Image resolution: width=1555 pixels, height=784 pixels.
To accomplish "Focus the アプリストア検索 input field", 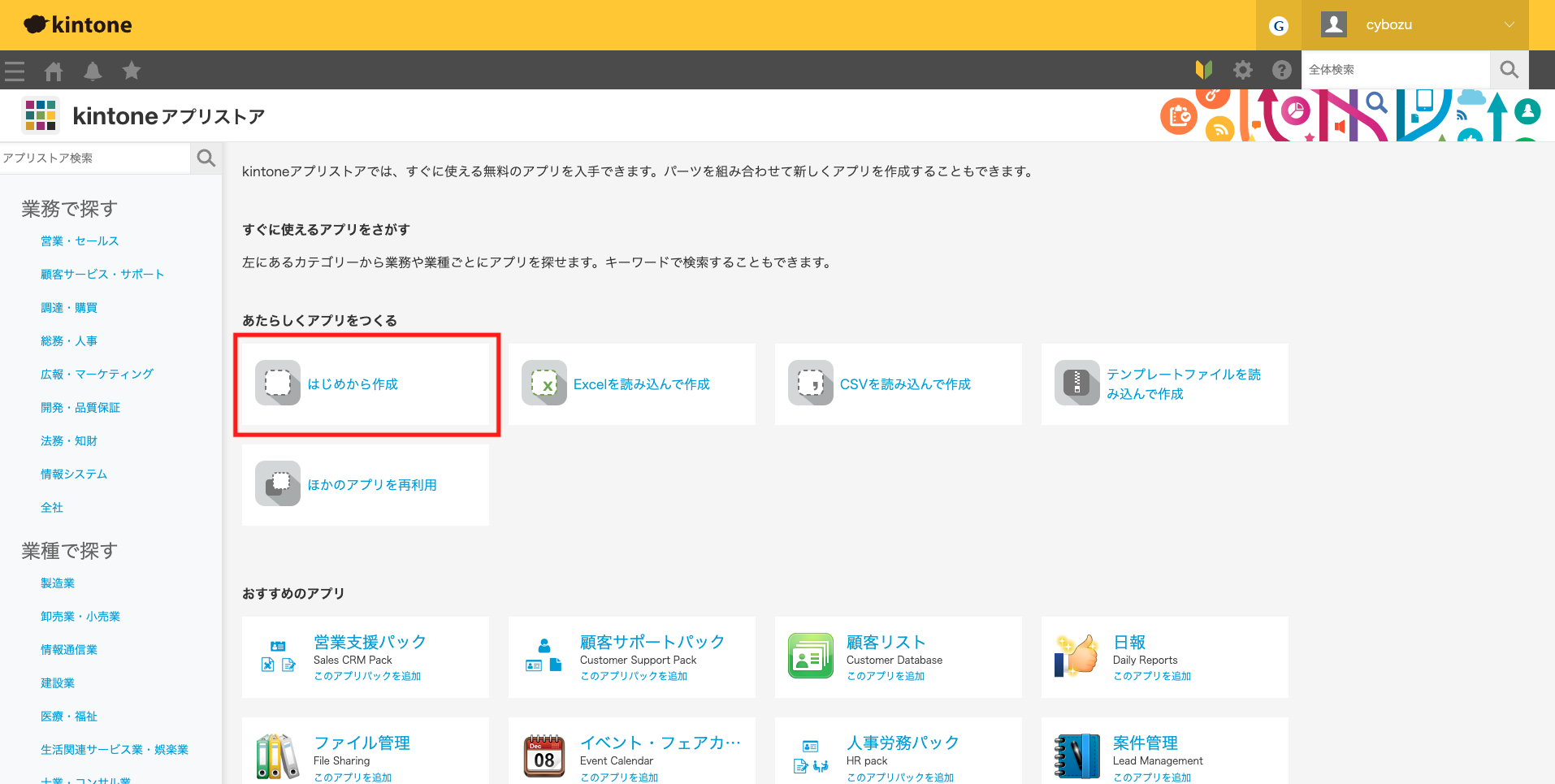I will point(95,158).
